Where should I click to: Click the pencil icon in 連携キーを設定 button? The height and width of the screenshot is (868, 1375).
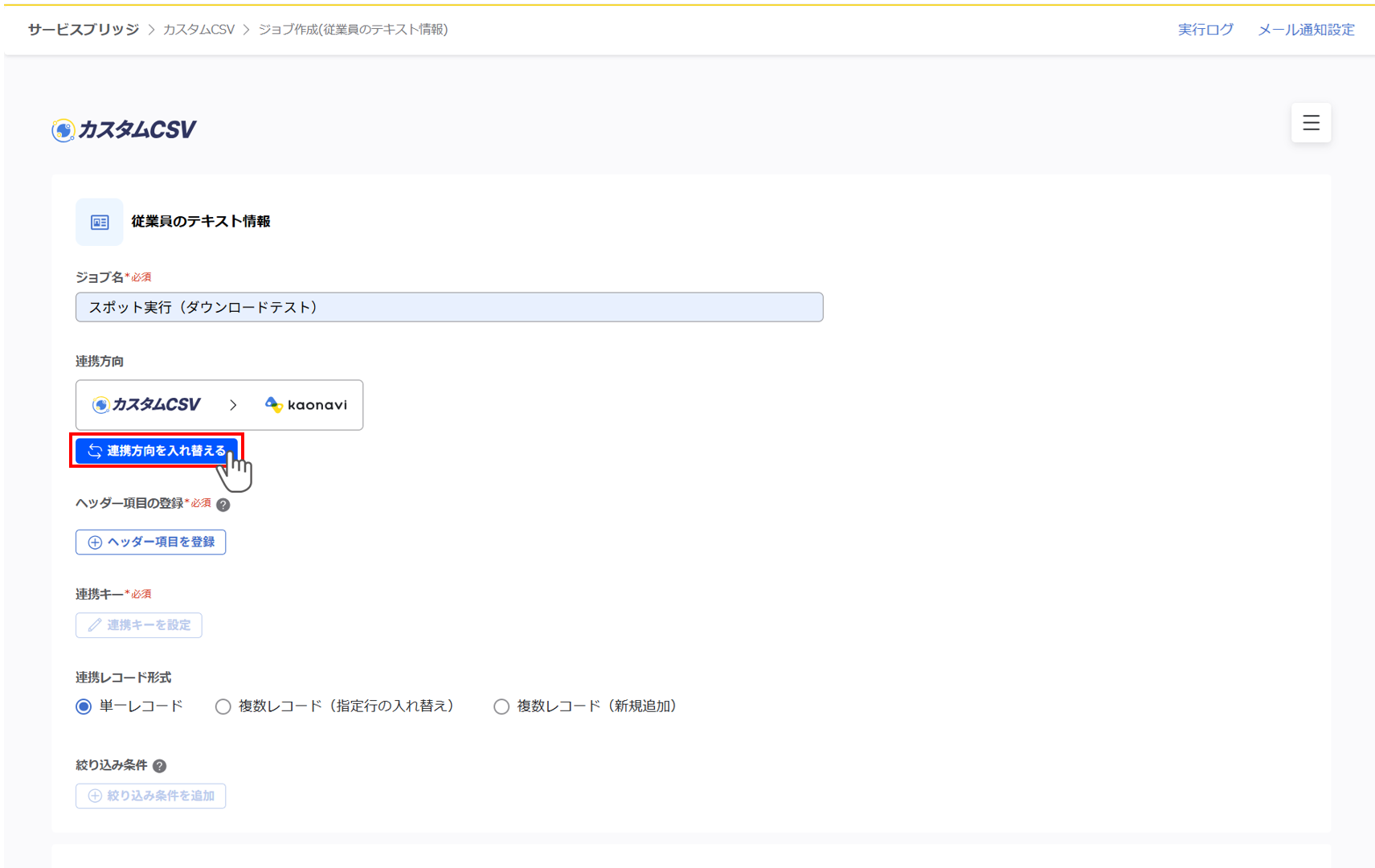tap(94, 624)
